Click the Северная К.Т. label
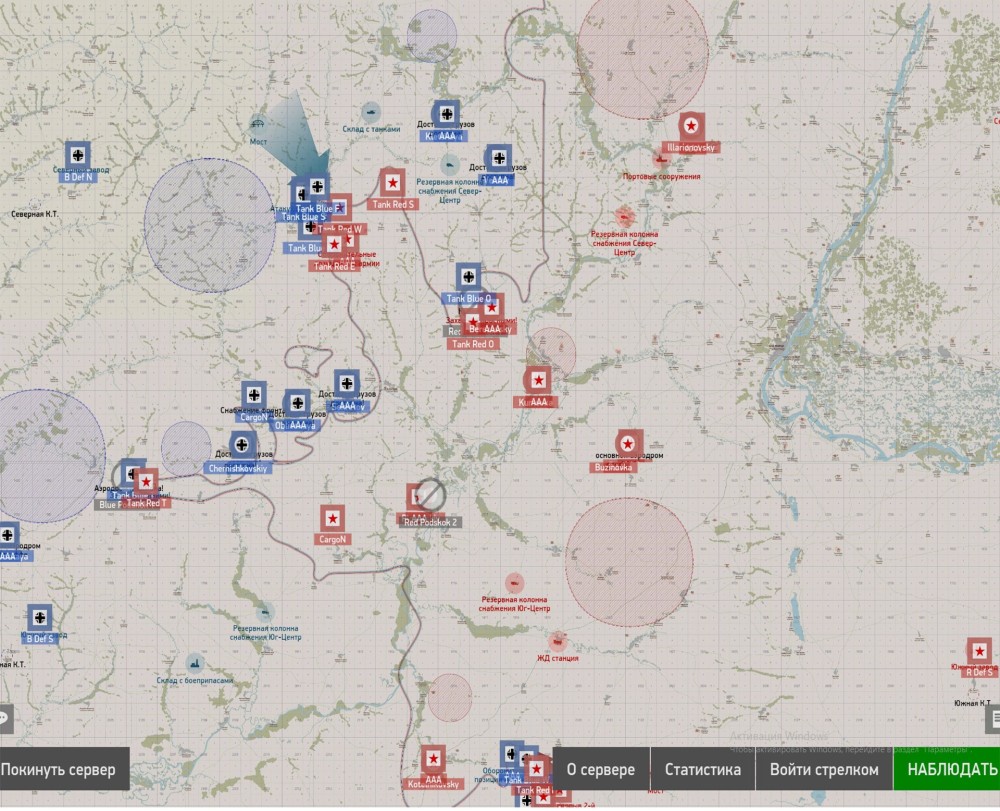1000x811 pixels. pos(34,214)
